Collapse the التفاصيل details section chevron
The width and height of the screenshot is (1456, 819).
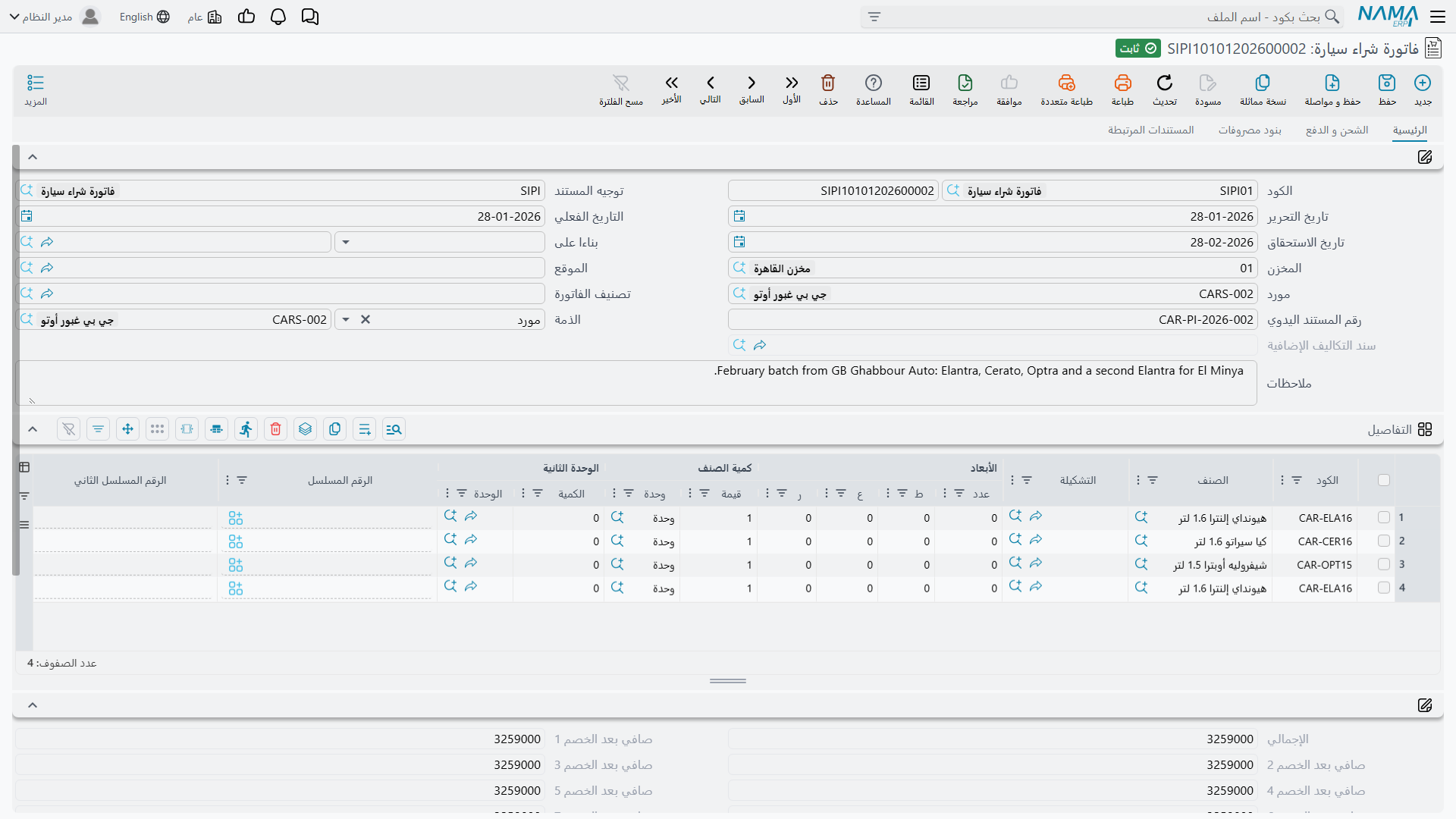pos(33,429)
